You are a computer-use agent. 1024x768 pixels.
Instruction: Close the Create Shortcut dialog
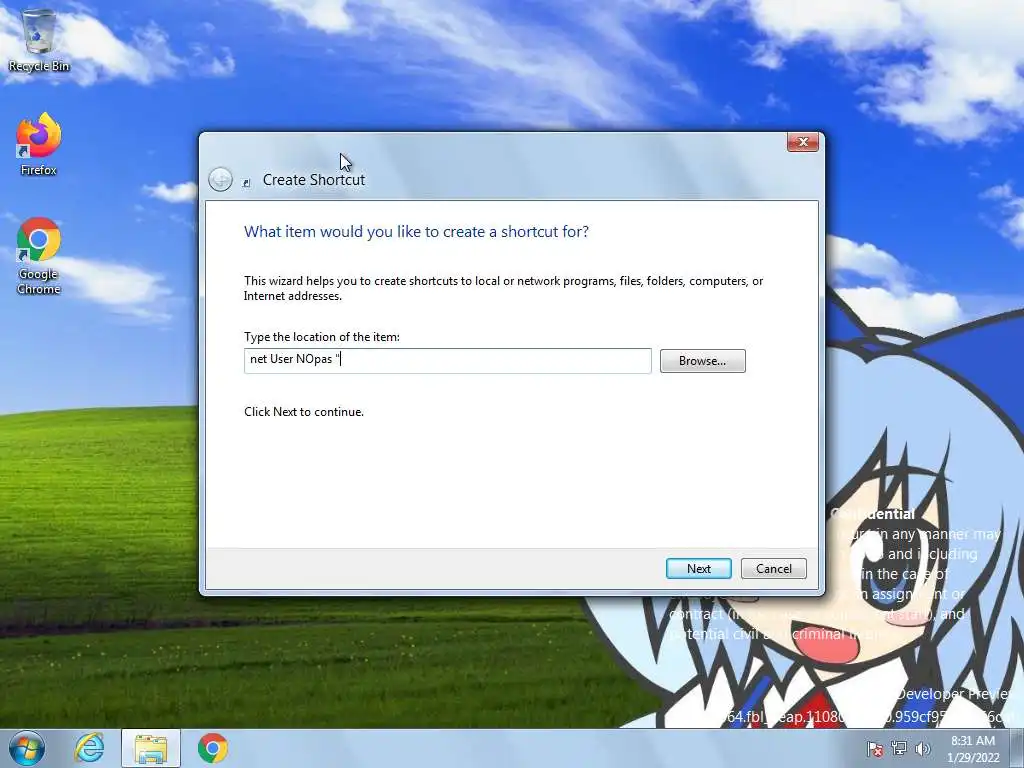(x=803, y=142)
